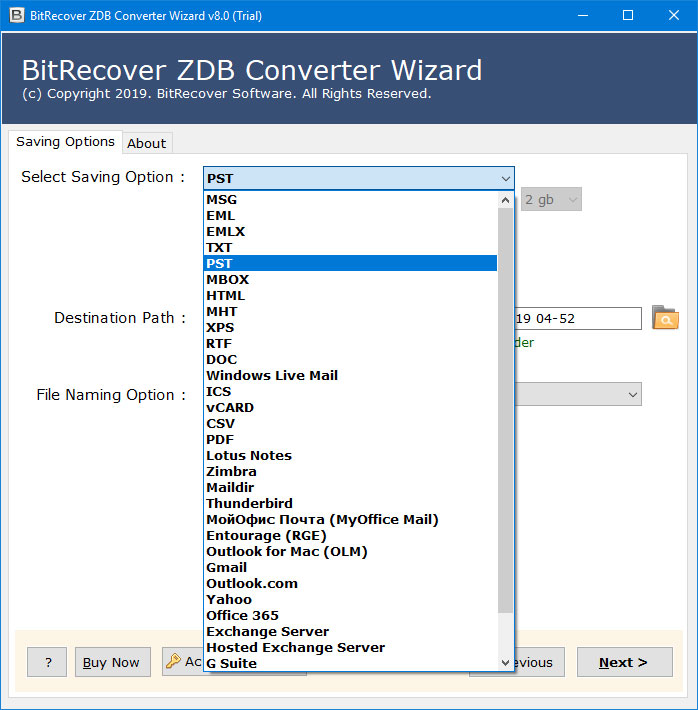Select RTF in the format list
Screen dimensions: 698x710
pyautogui.click(x=351, y=344)
